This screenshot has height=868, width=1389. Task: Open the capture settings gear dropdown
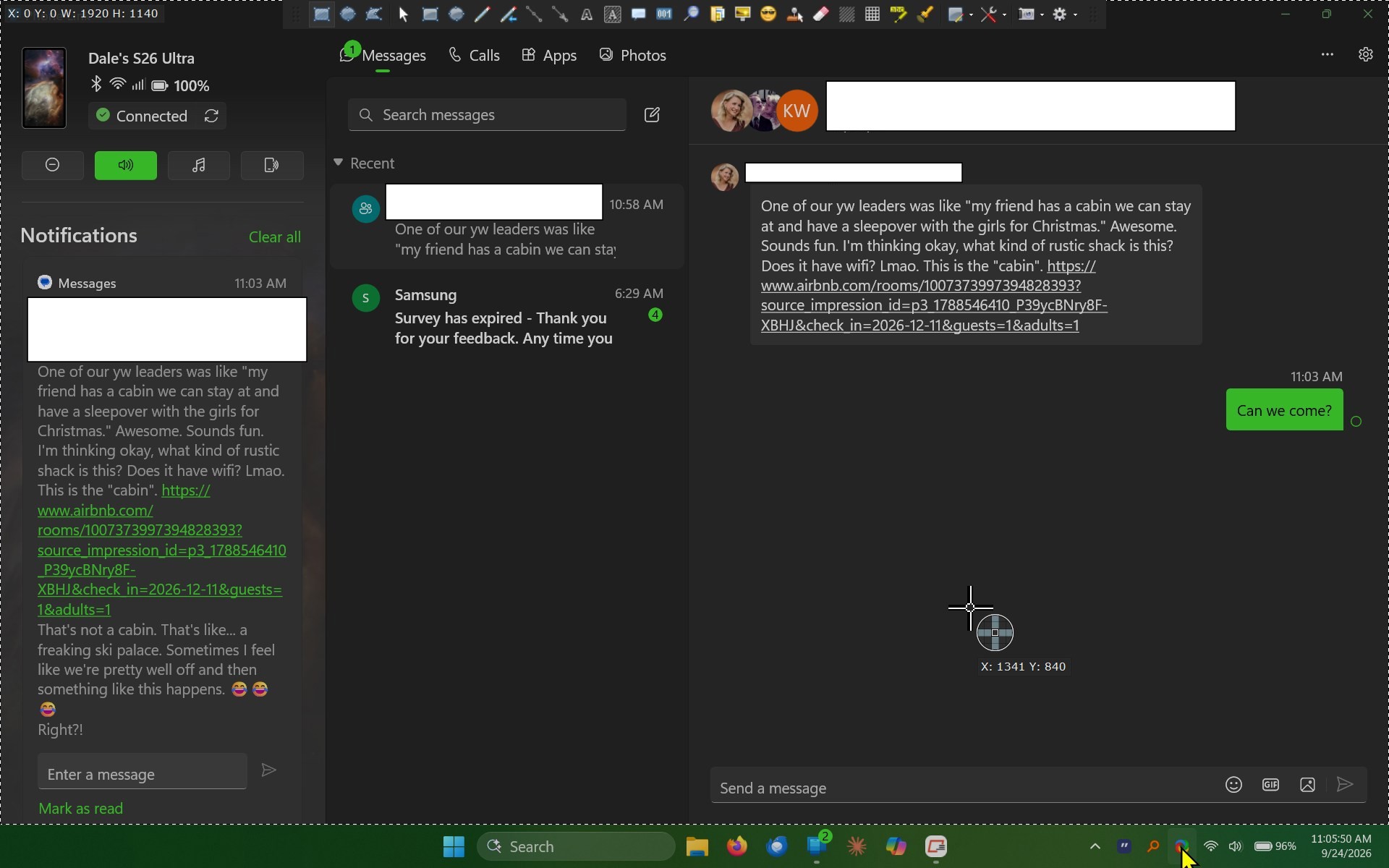(x=1064, y=14)
